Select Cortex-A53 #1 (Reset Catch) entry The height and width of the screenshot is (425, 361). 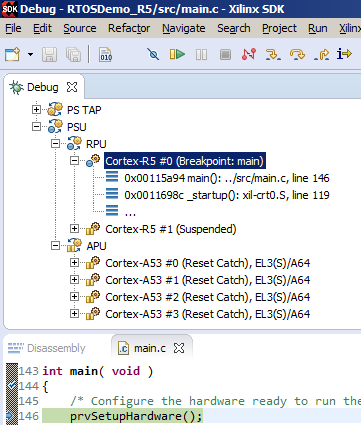208,280
